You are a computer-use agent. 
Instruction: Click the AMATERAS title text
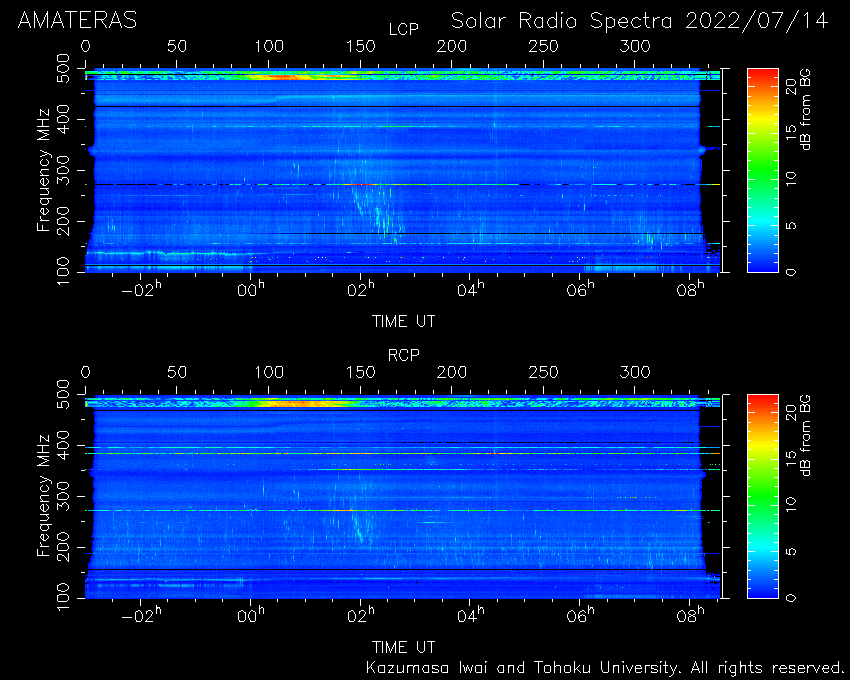[x=78, y=21]
